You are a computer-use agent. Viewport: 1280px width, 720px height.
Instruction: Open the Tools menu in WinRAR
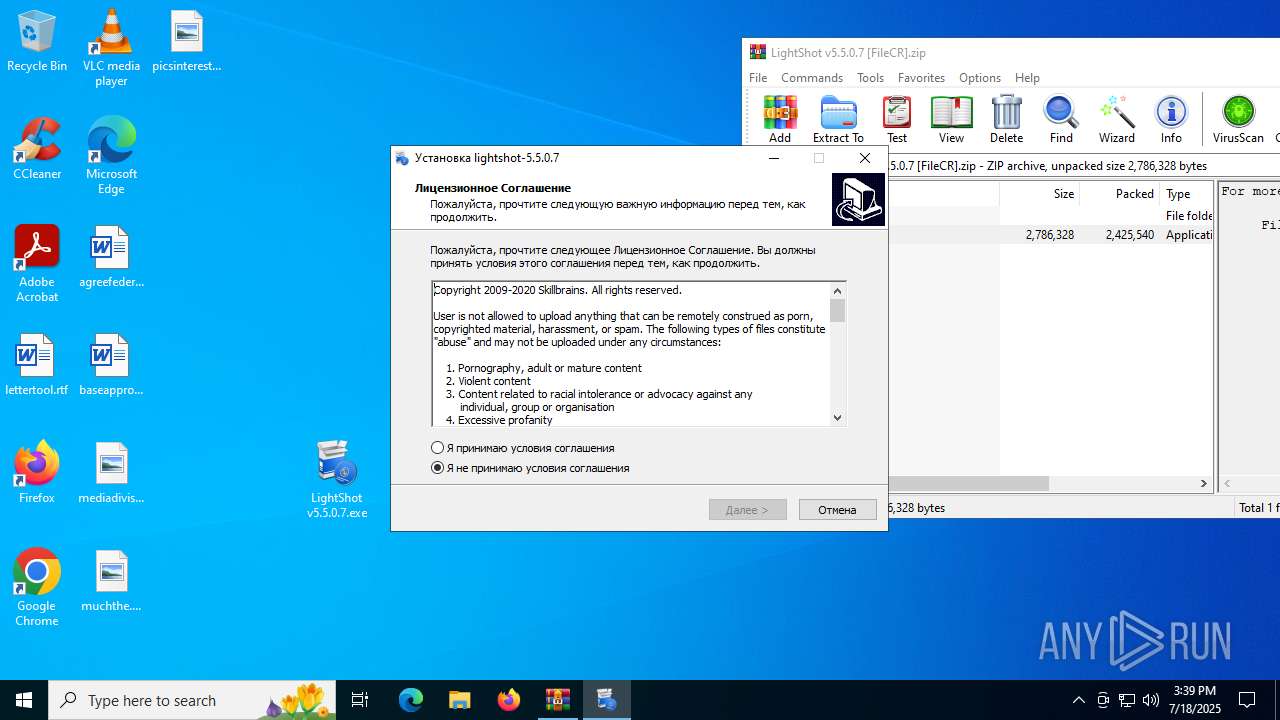870,78
